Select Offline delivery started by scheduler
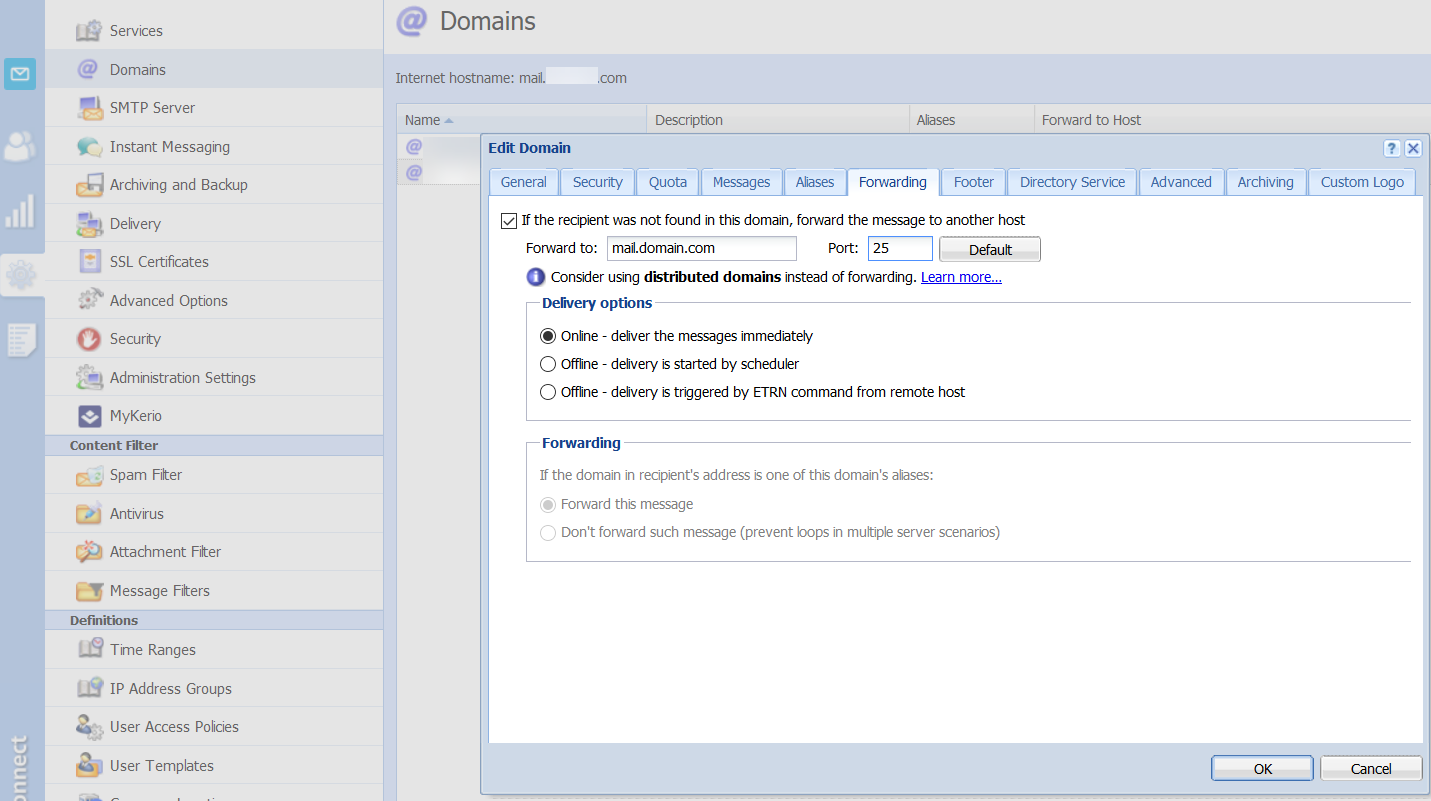Image resolution: width=1431 pixels, height=801 pixels. pyautogui.click(x=548, y=364)
